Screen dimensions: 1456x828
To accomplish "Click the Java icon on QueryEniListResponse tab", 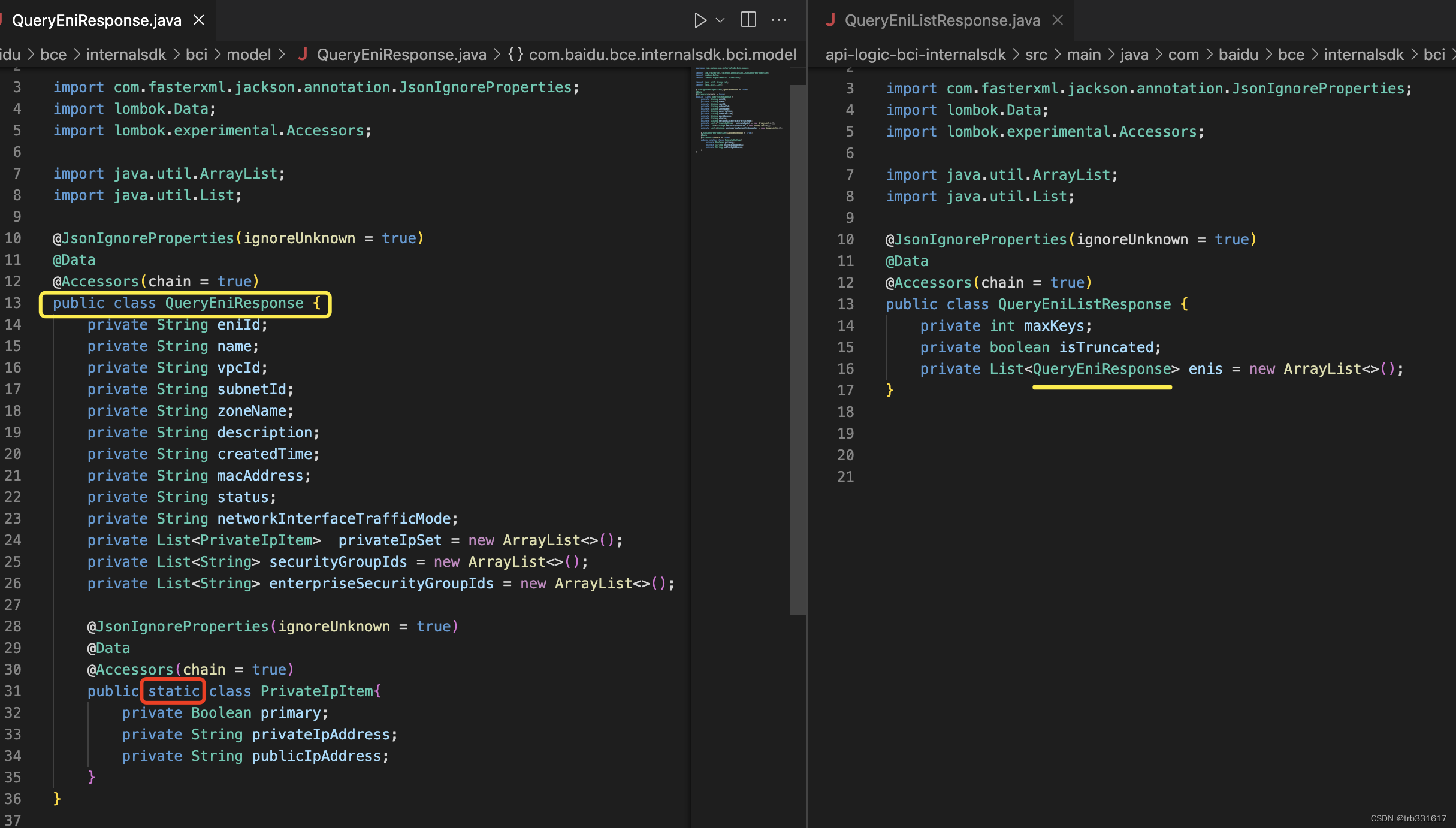I will click(830, 20).
